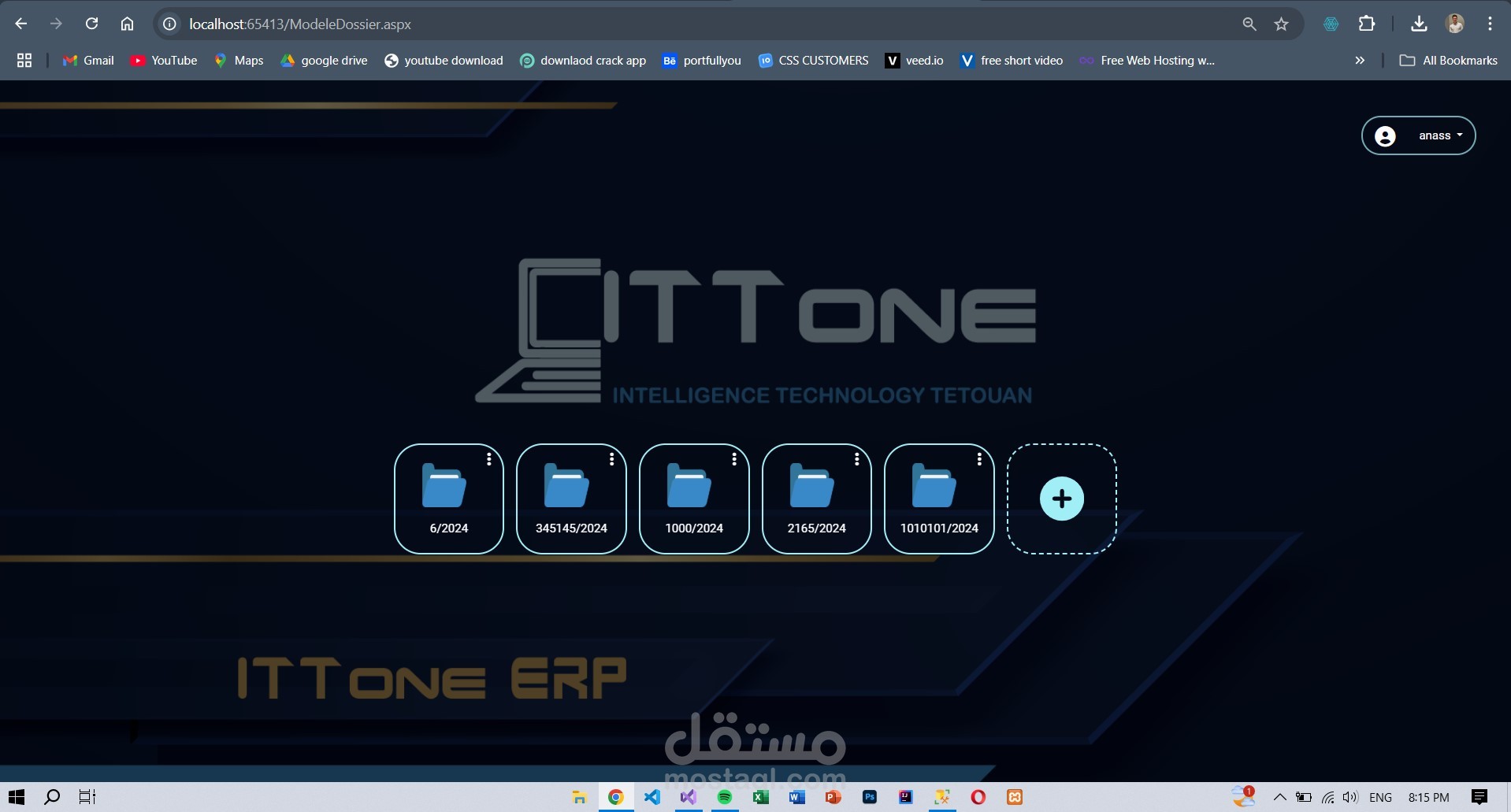Image resolution: width=1511 pixels, height=812 pixels.
Task: Show hidden system tray icons
Action: coord(1280,797)
